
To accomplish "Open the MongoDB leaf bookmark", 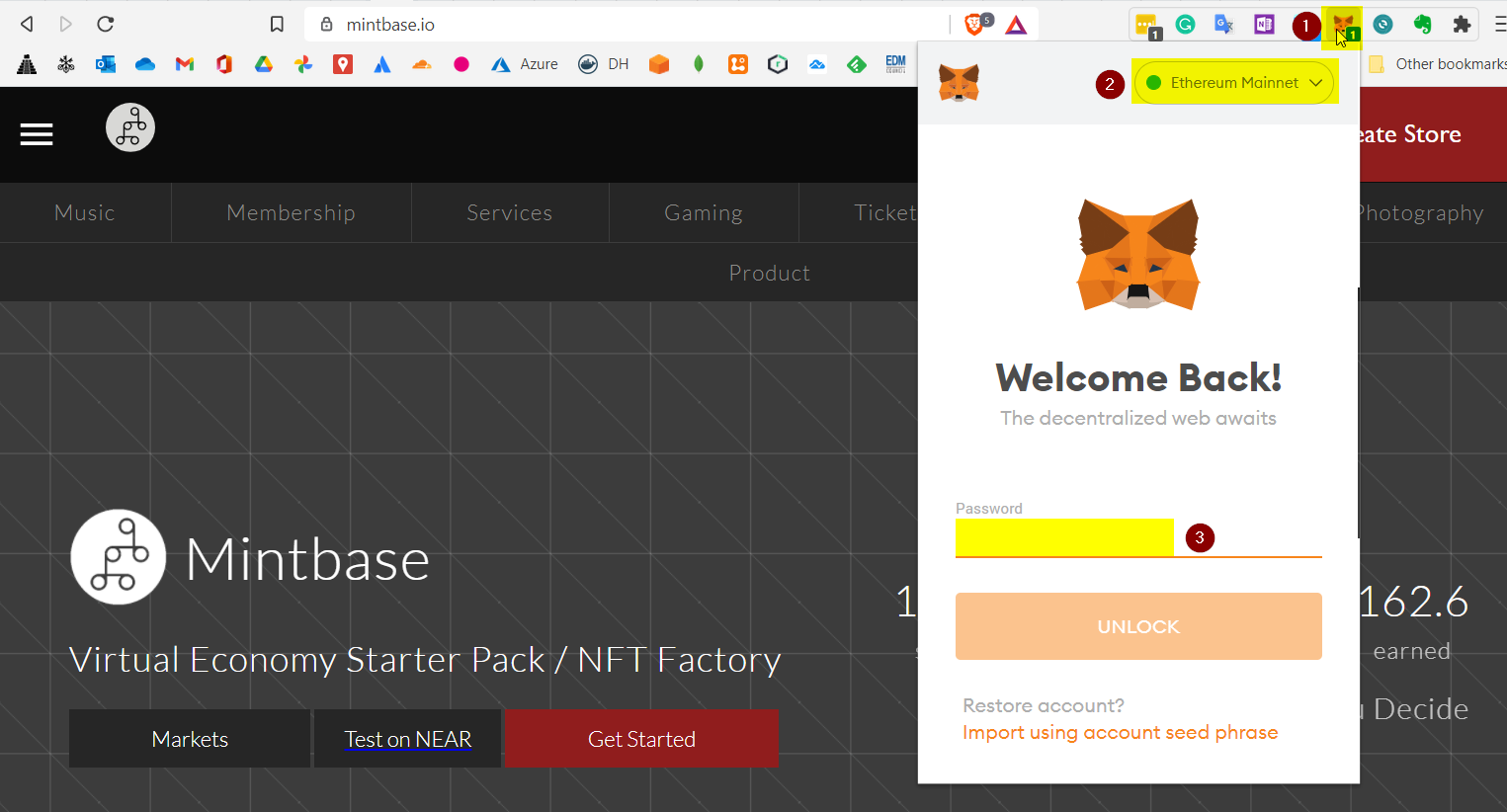I will (x=699, y=64).
